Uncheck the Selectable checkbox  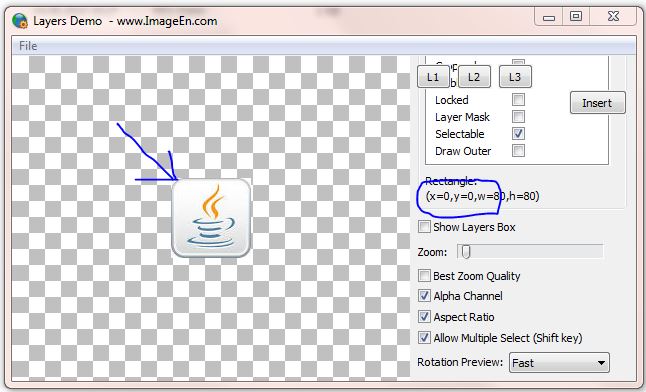point(518,134)
